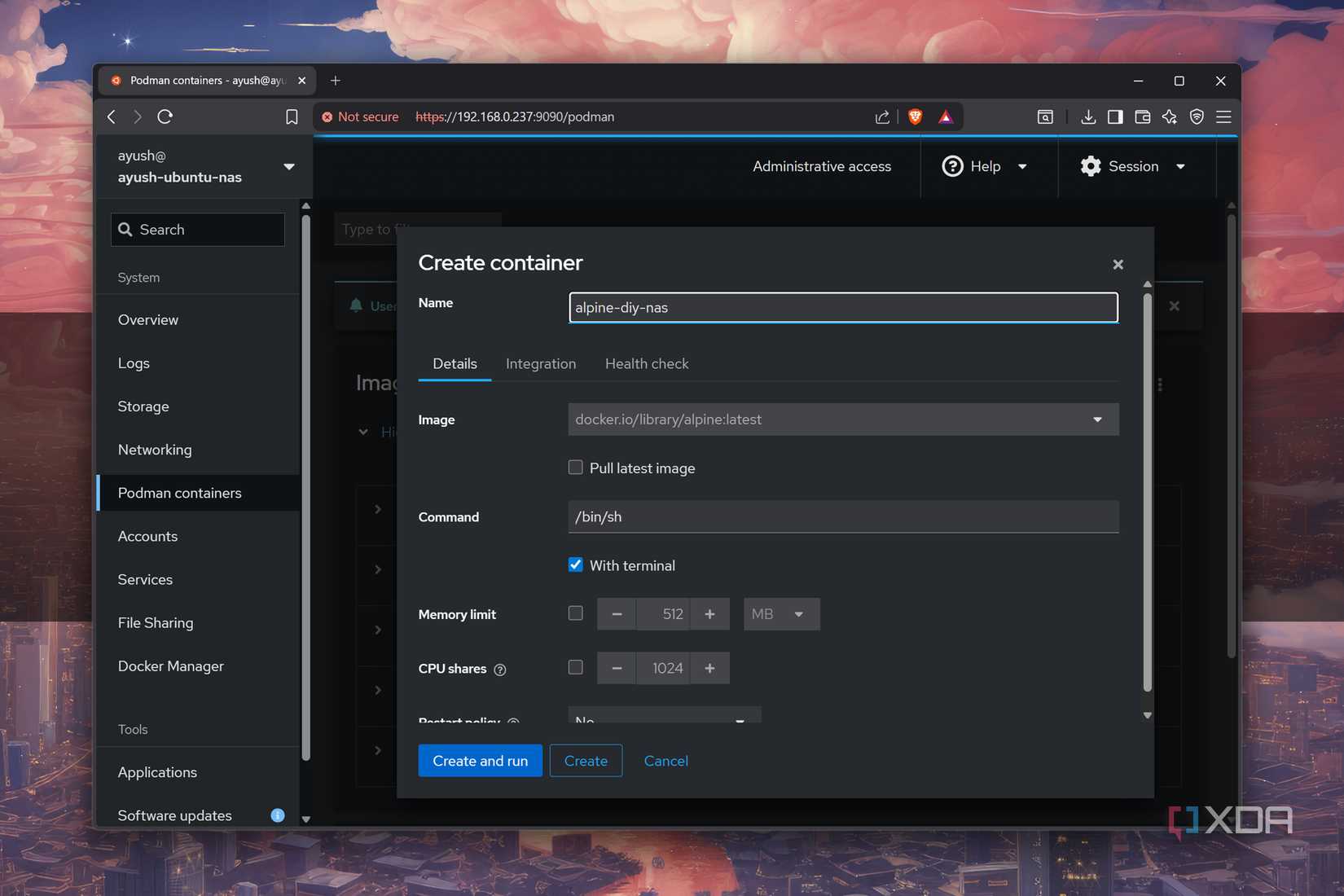This screenshot has width=1344, height=896.
Task: Click the Create and run button
Action: coord(481,760)
